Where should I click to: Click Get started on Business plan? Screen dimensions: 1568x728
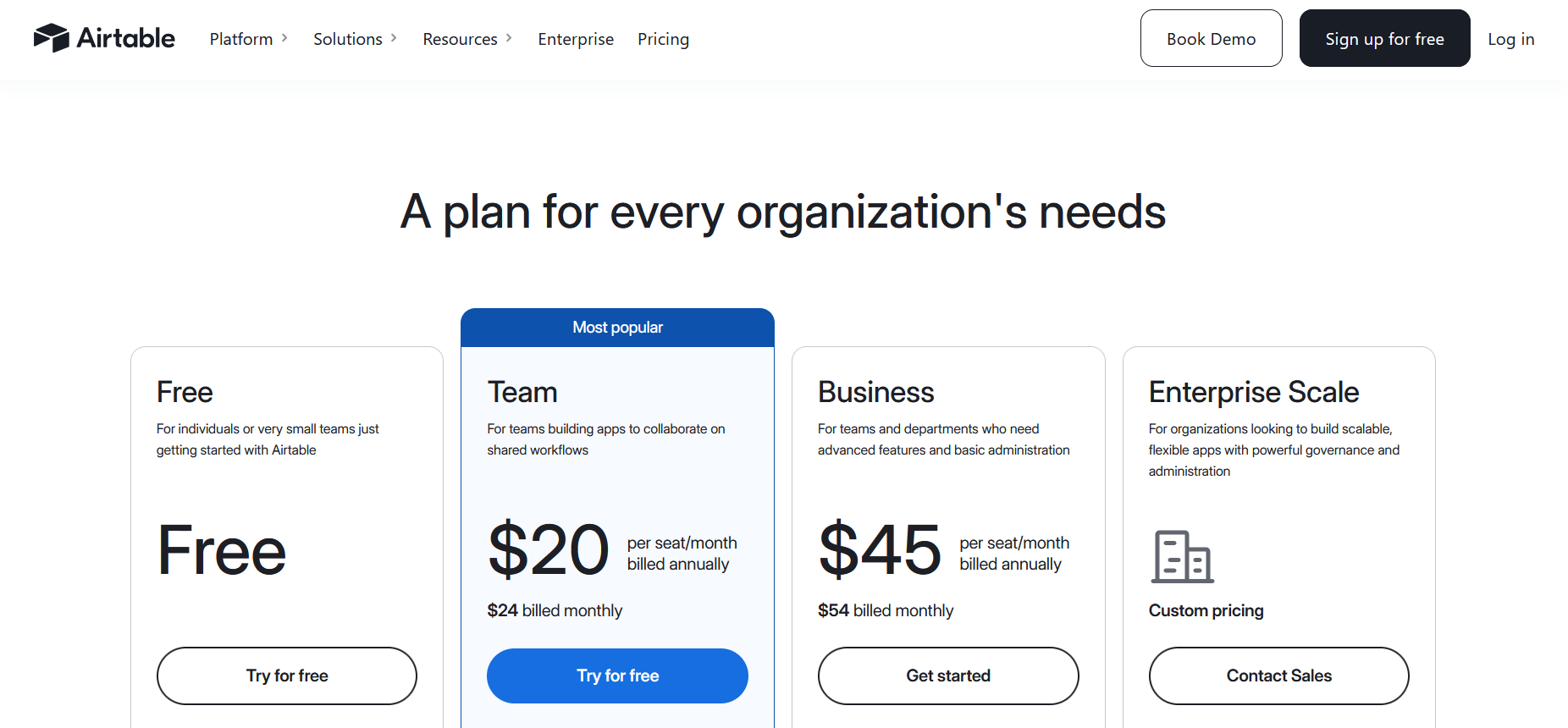[x=948, y=676]
